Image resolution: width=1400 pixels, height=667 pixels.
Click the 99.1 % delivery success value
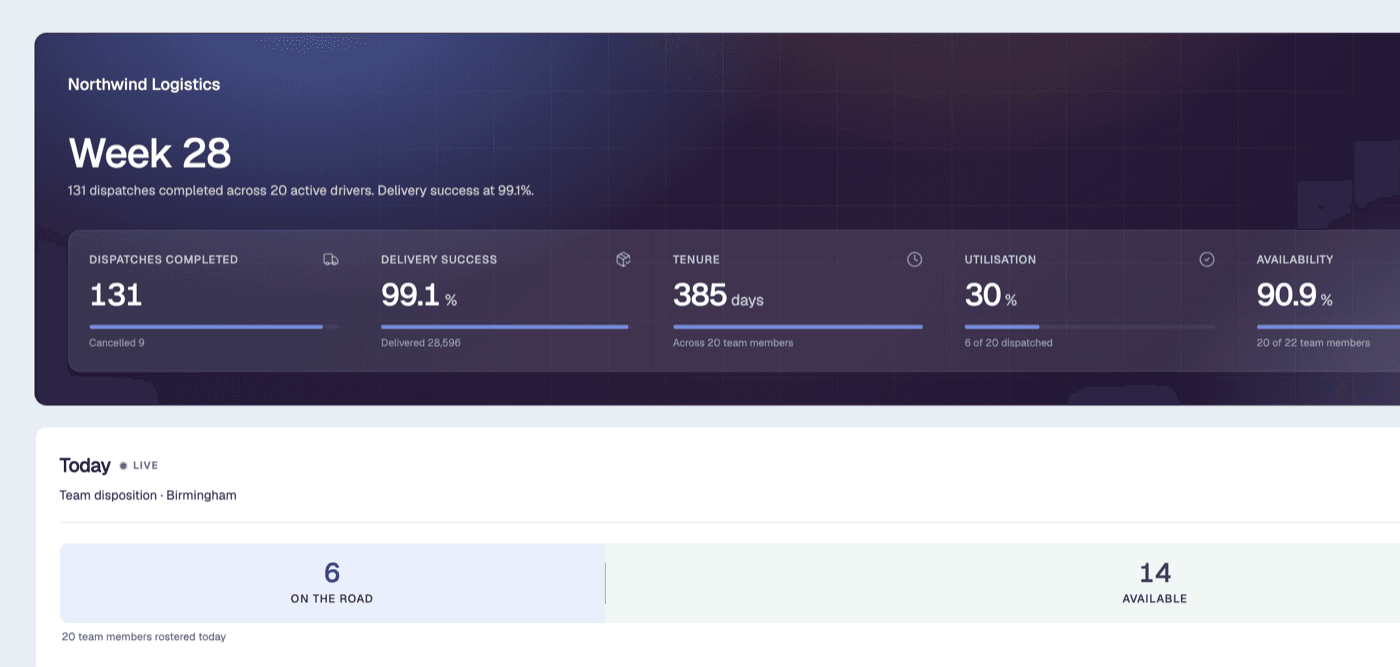[419, 295]
